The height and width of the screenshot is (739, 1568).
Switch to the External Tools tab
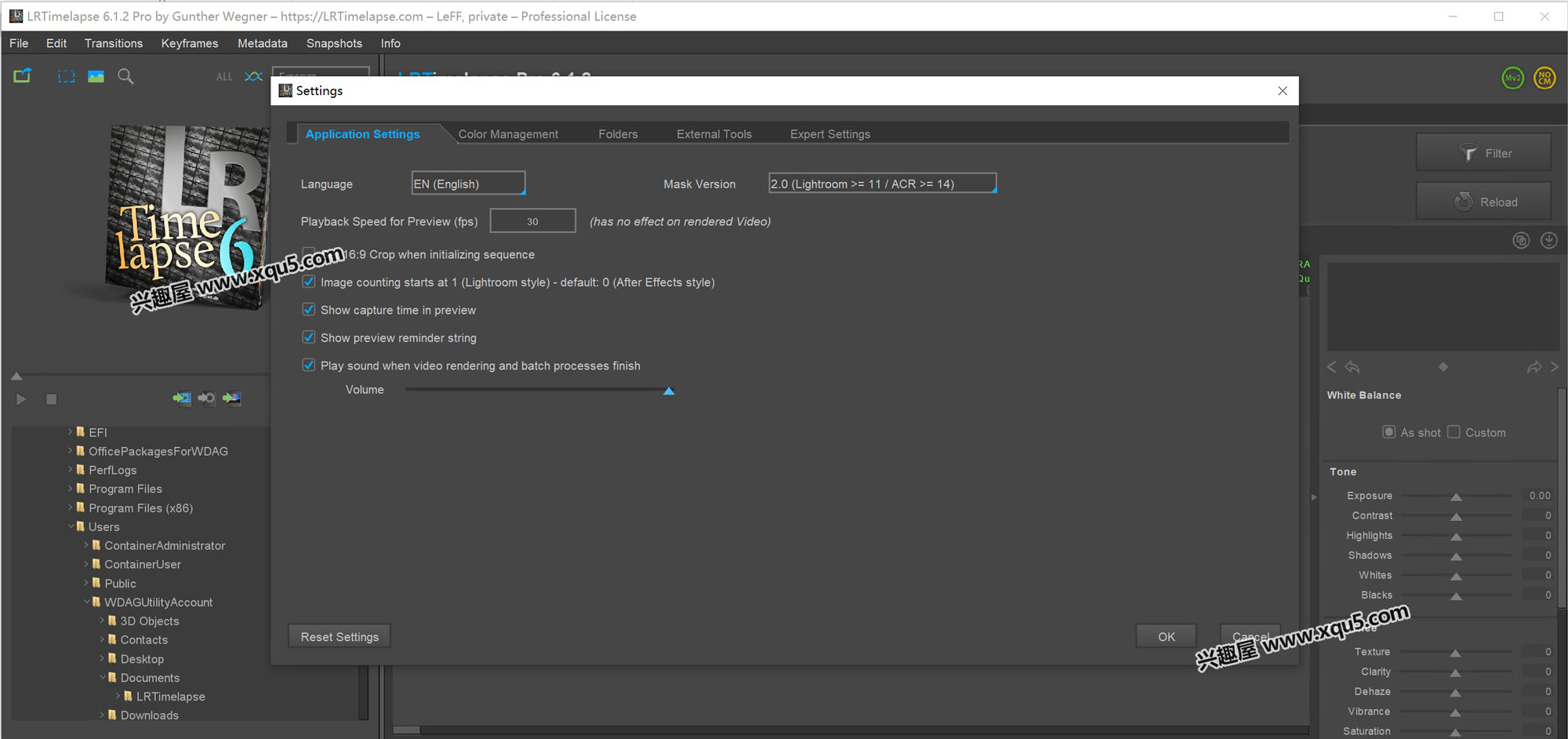714,134
